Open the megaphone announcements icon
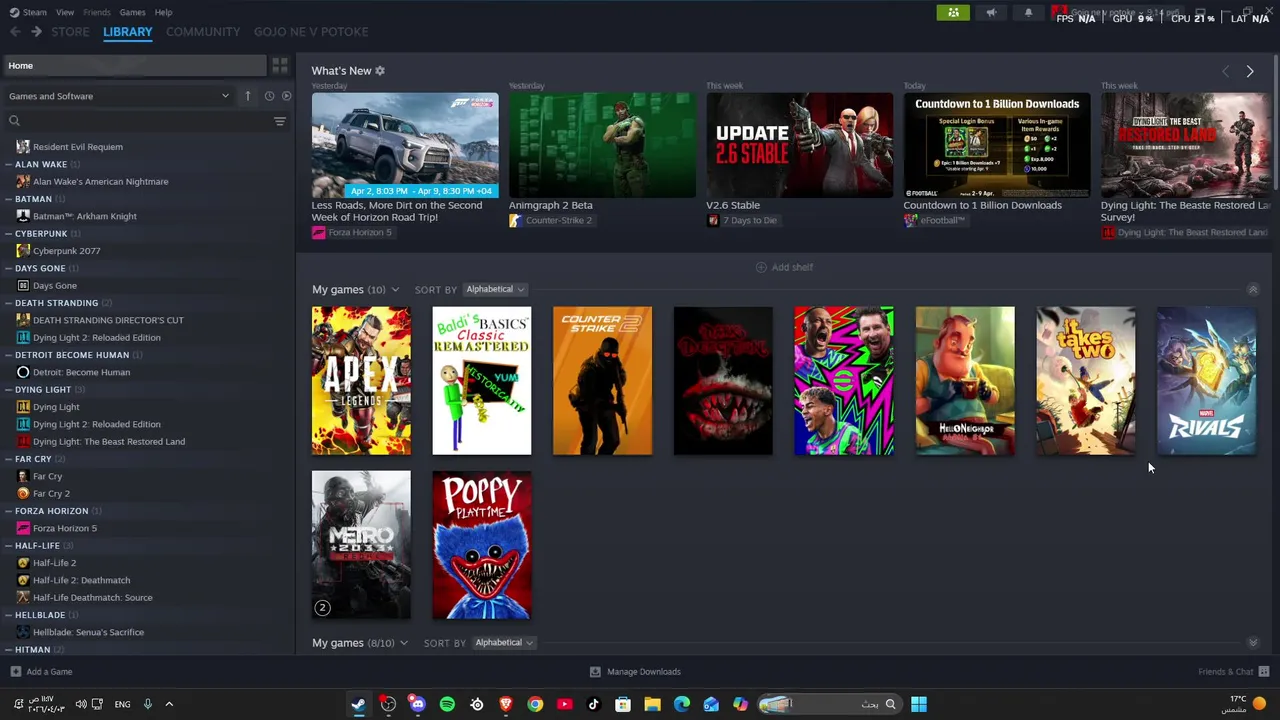Image resolution: width=1280 pixels, height=720 pixels. click(x=991, y=13)
